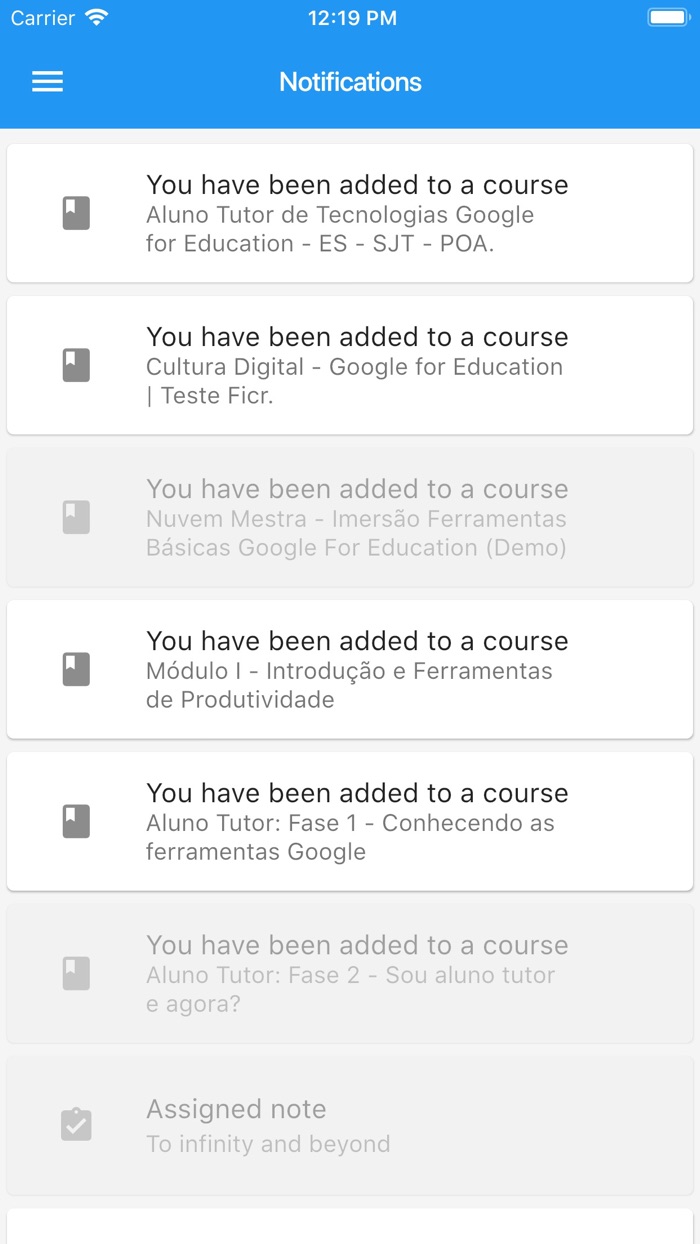Click the Carrier label in the status bar
Image resolution: width=700 pixels, height=1244 pixels.
[x=41, y=17]
